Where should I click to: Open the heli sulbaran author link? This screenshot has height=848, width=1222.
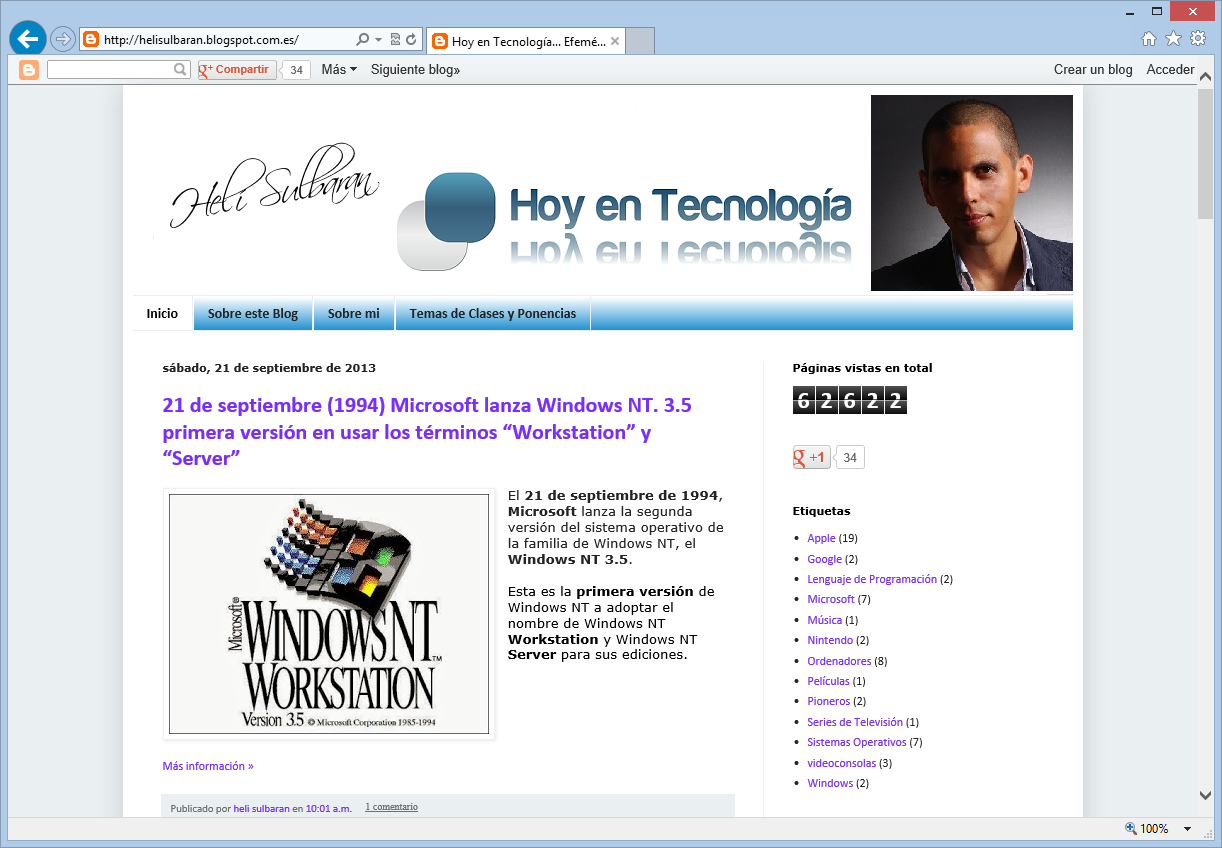click(261, 808)
